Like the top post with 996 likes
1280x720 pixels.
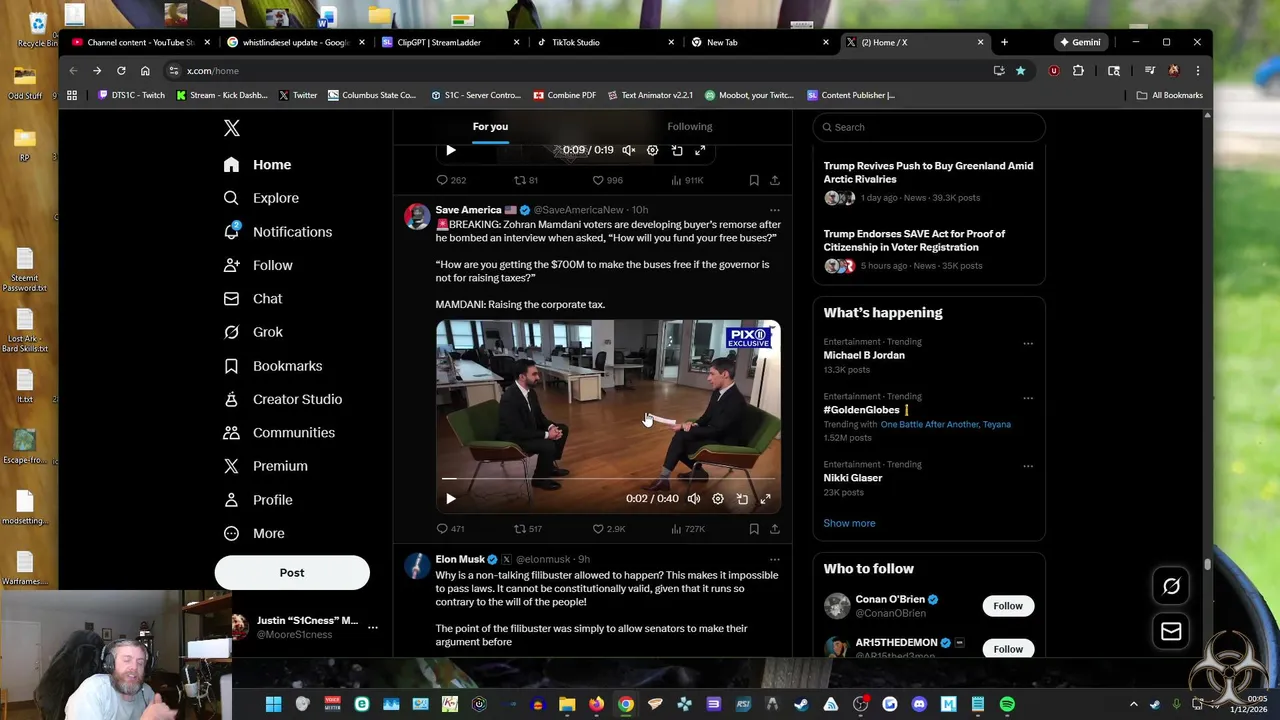pyautogui.click(x=608, y=180)
